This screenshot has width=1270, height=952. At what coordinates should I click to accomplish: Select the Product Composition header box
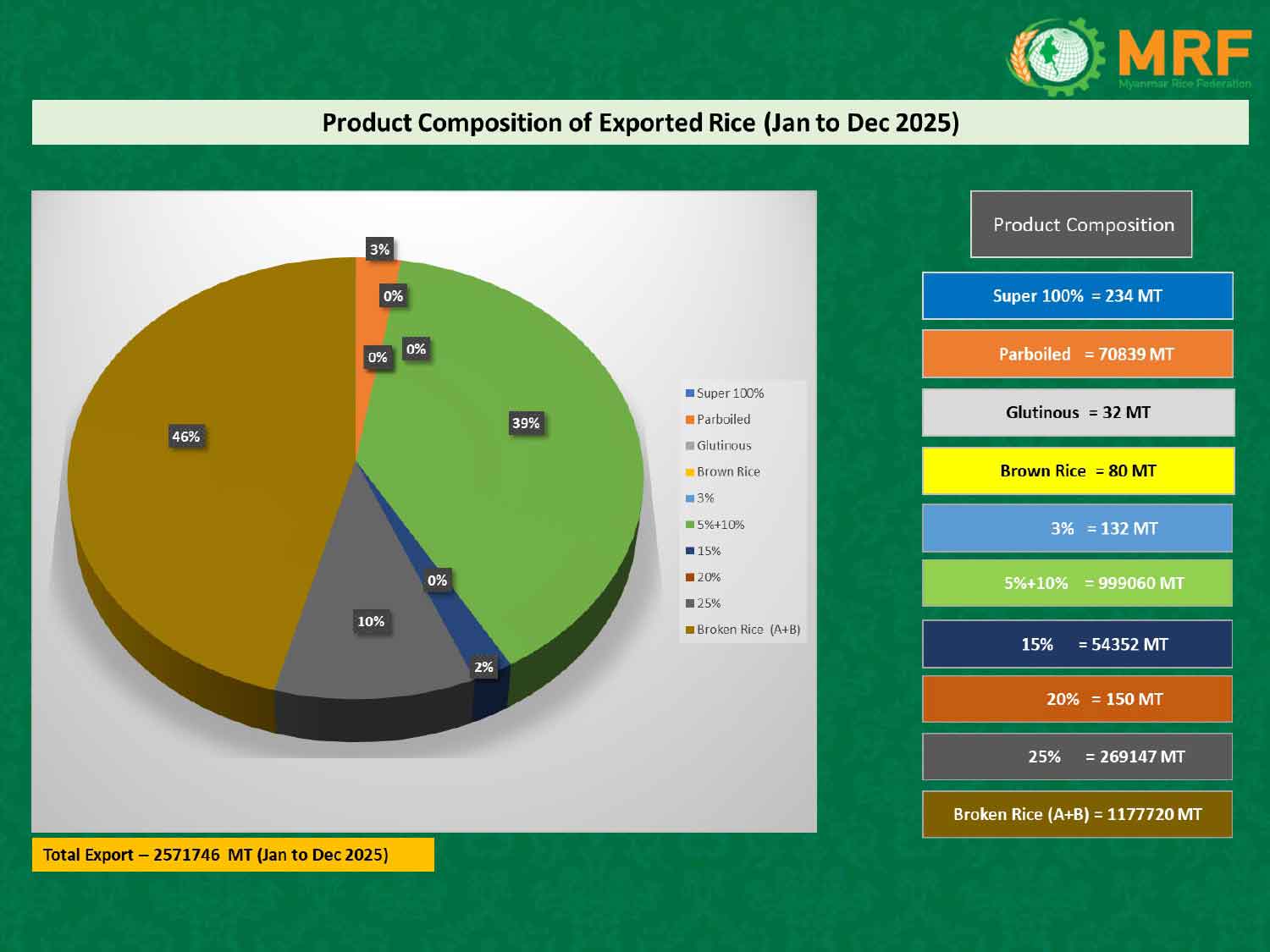point(1081,224)
